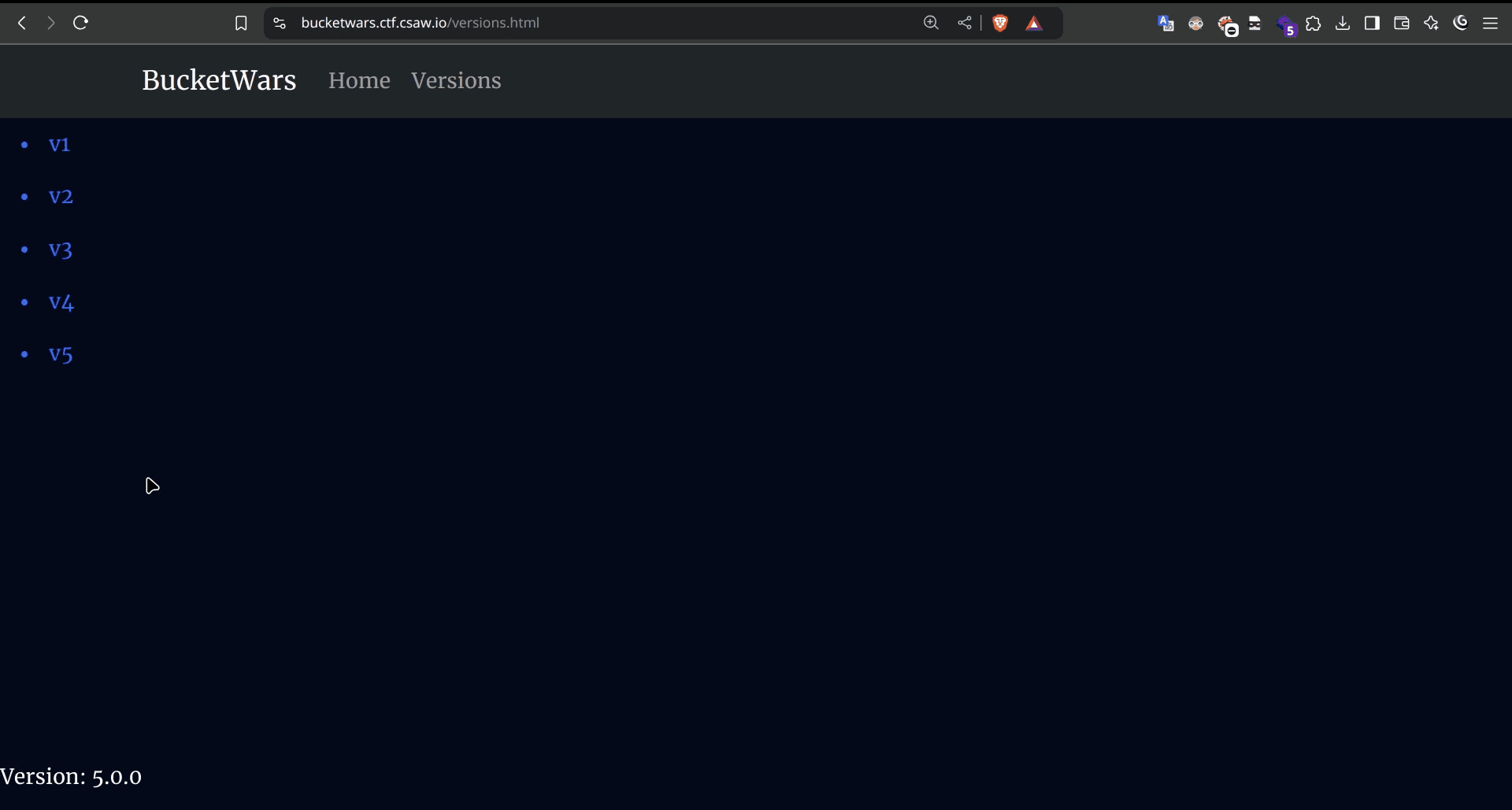Toggle dark mode with the moon icon
The height and width of the screenshot is (810, 1512).
pyautogui.click(x=1461, y=23)
